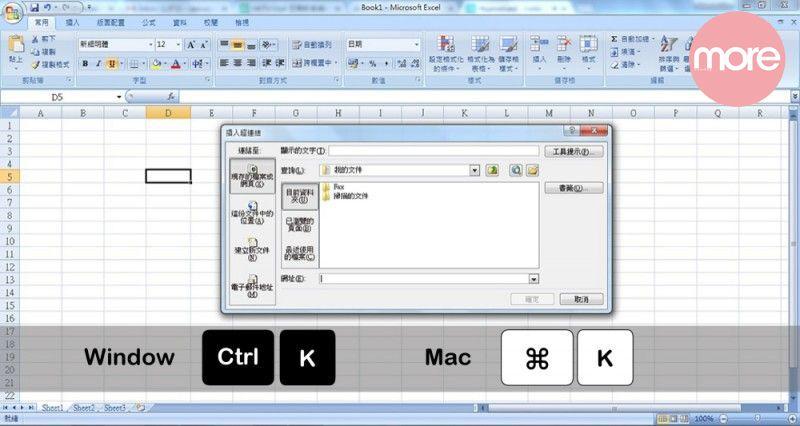The height and width of the screenshot is (426, 800).
Task: Click Screen Tip (工具提示) button in dialog
Action: (x=574, y=152)
